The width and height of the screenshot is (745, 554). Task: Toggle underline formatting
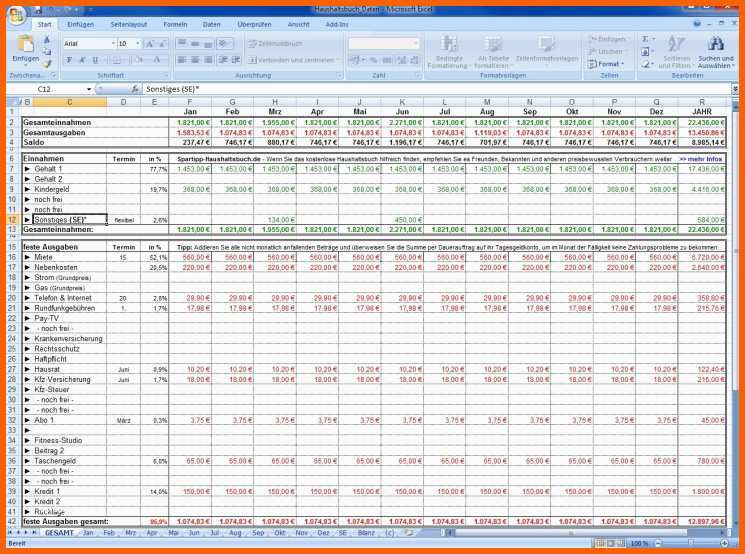point(95,60)
